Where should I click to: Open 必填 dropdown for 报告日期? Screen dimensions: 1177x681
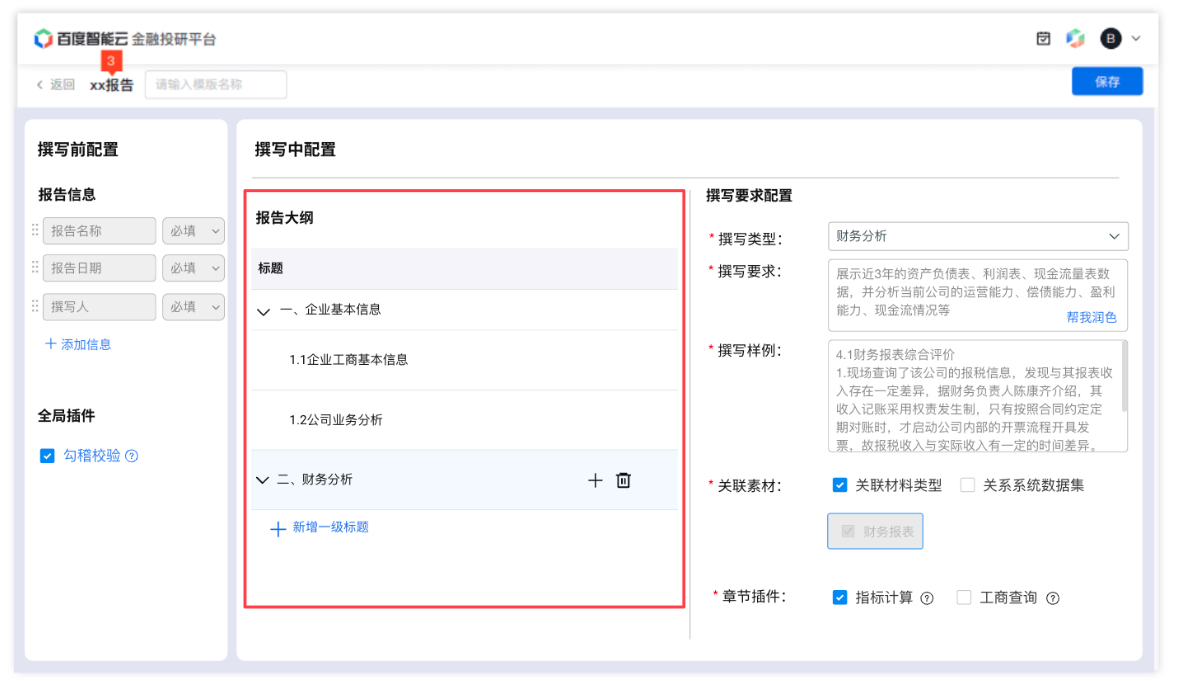(x=193, y=268)
